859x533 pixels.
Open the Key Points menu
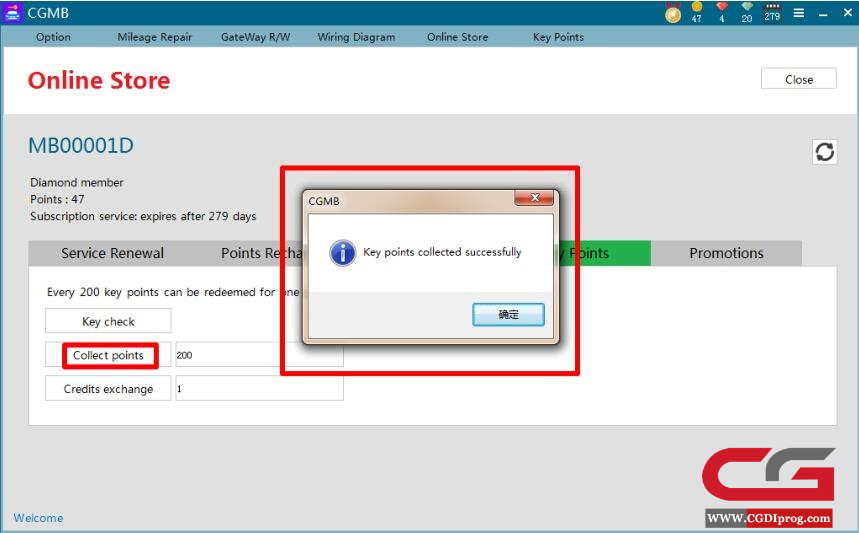click(x=558, y=37)
